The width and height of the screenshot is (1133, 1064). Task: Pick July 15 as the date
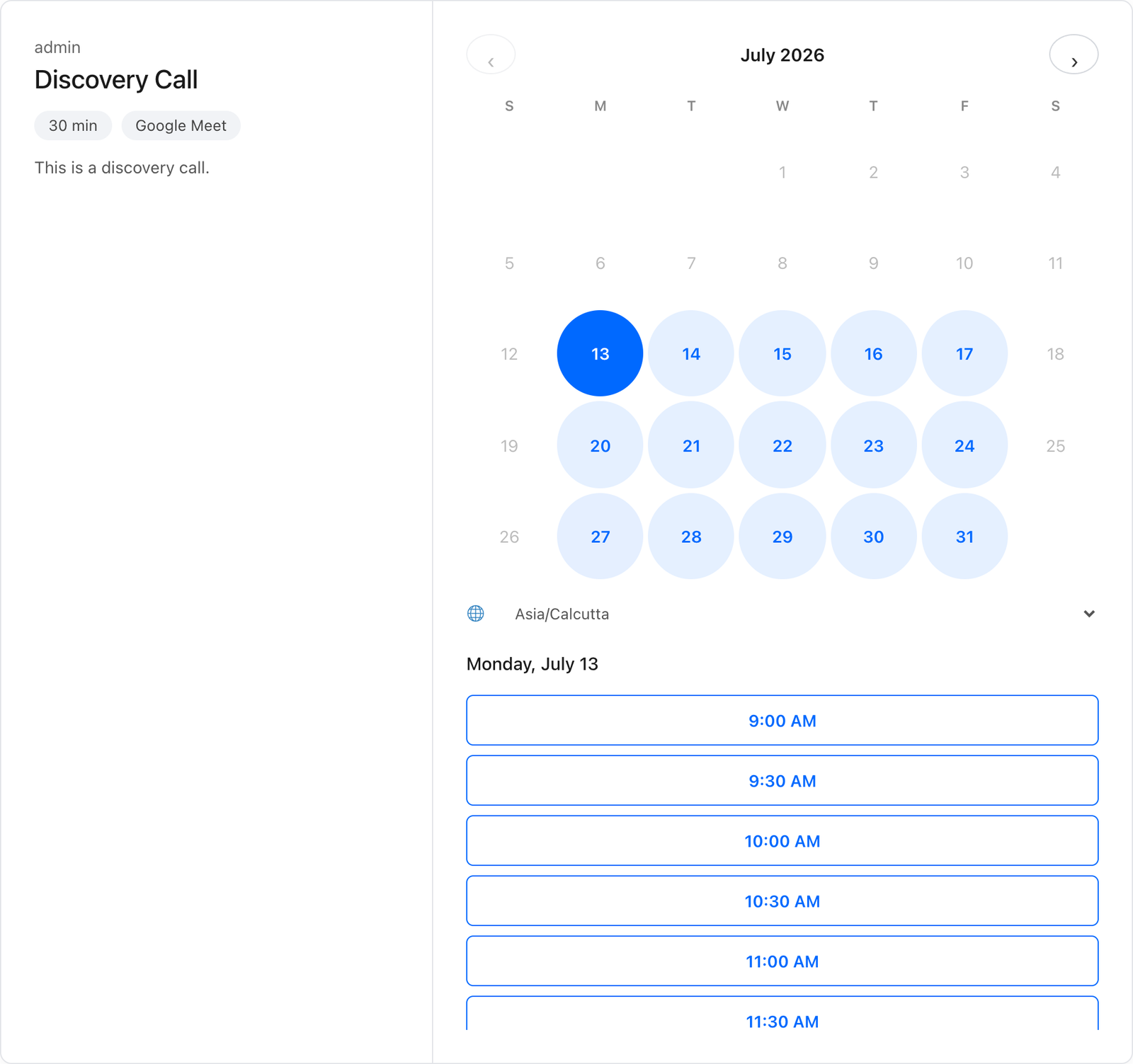(x=782, y=353)
